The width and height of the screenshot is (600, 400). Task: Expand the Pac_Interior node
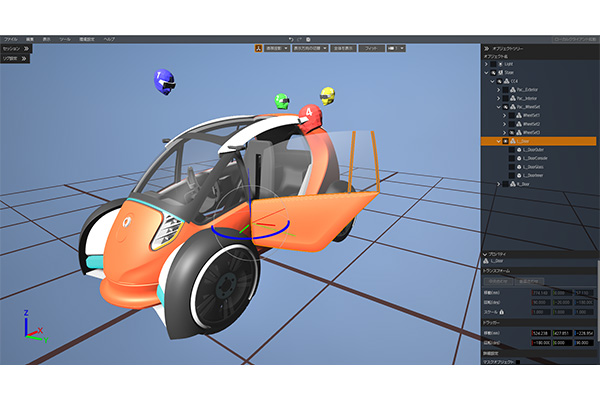[x=498, y=98]
